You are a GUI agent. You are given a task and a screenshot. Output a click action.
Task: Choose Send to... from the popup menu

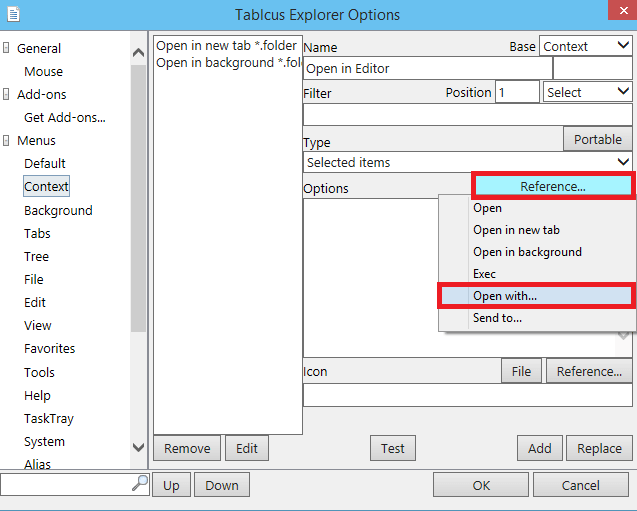(537, 318)
